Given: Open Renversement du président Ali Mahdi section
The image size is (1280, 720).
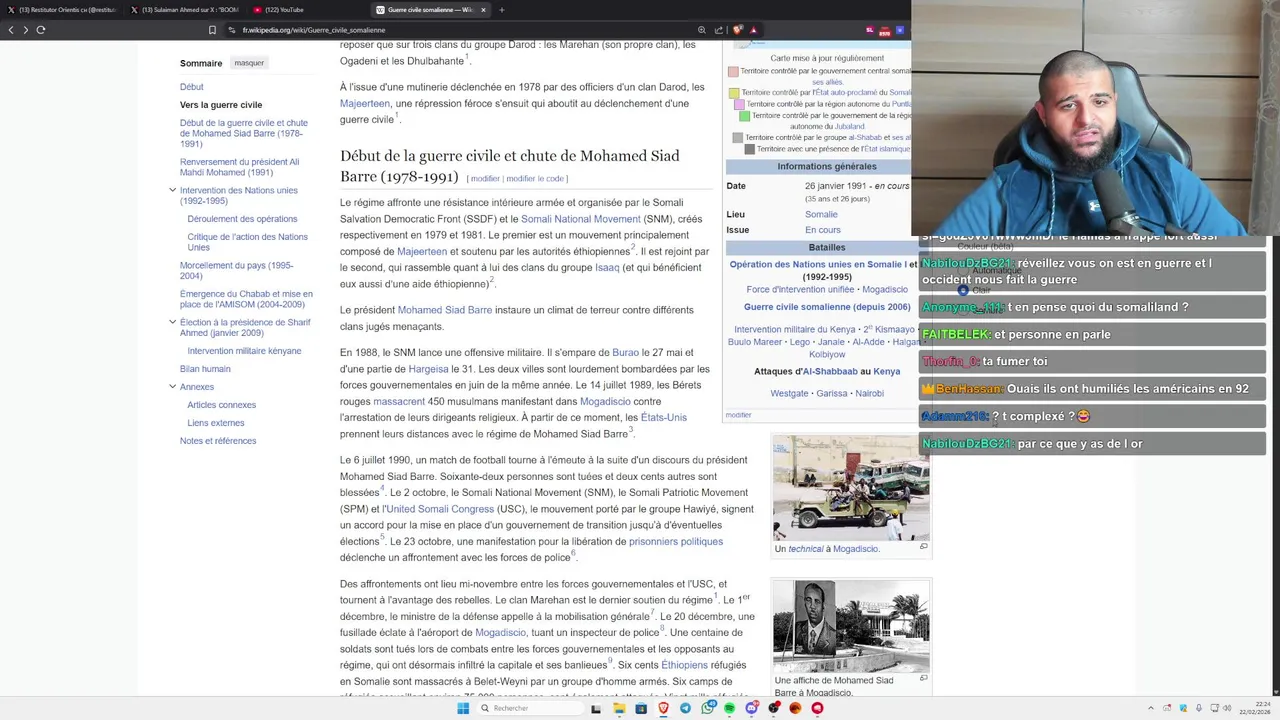Looking at the screenshot, I should 239,167.
